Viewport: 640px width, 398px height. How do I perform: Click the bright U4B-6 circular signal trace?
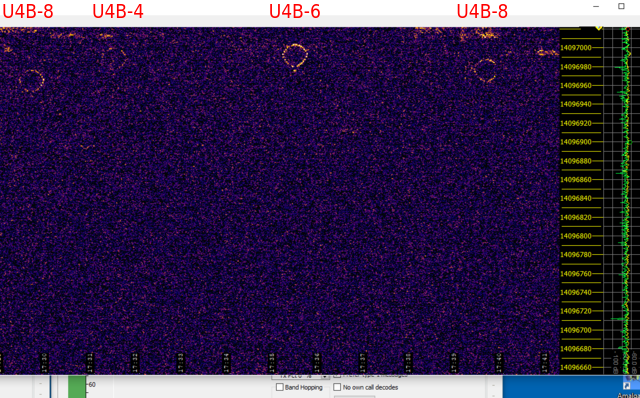click(x=295, y=56)
